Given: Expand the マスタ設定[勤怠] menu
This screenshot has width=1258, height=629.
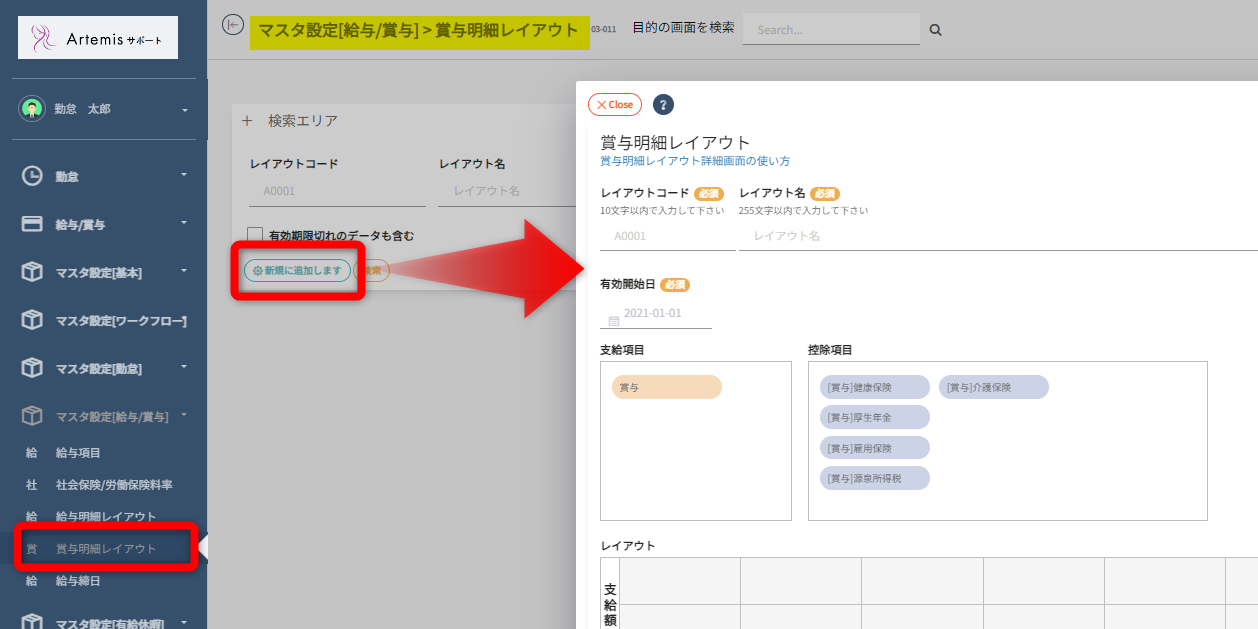Looking at the screenshot, I should pos(184,368).
